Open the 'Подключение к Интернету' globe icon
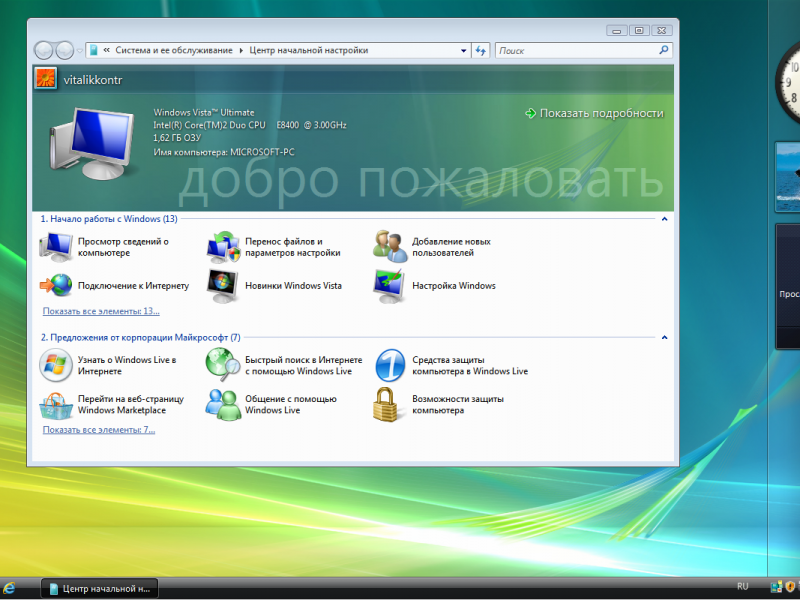Viewport: 800px width, 600px height. 56,285
